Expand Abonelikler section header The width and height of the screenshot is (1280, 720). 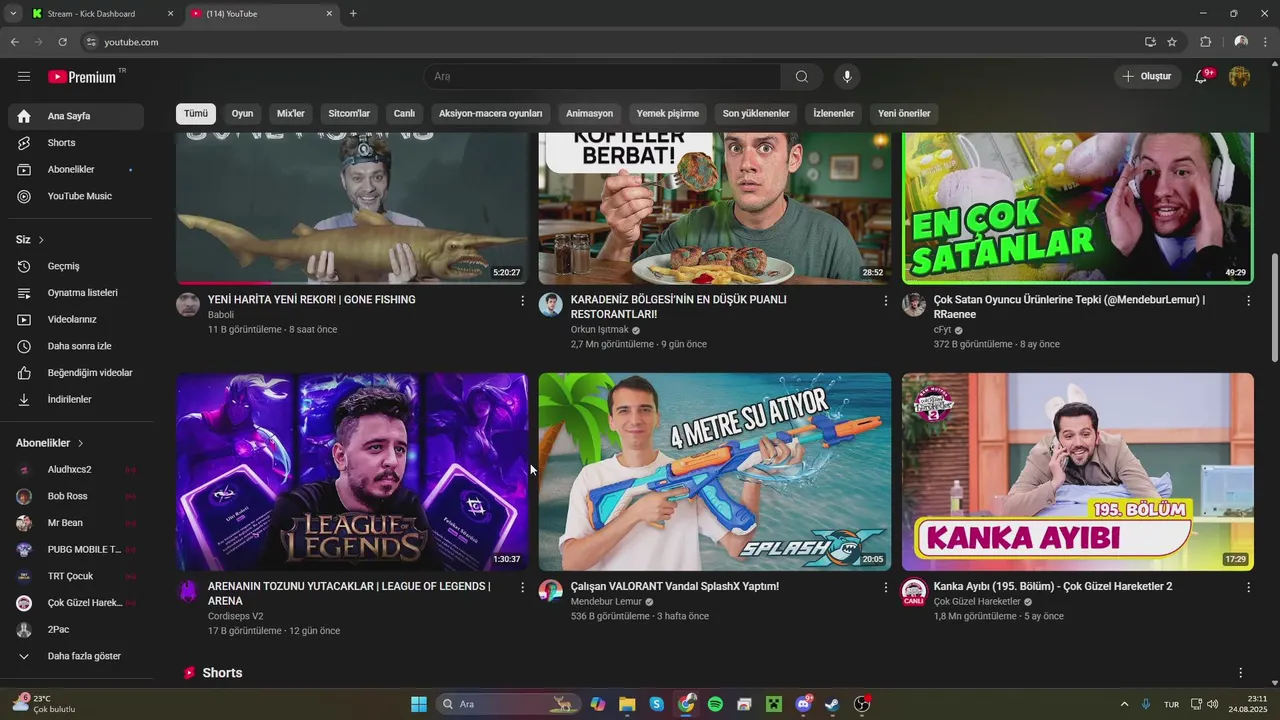[x=50, y=443]
